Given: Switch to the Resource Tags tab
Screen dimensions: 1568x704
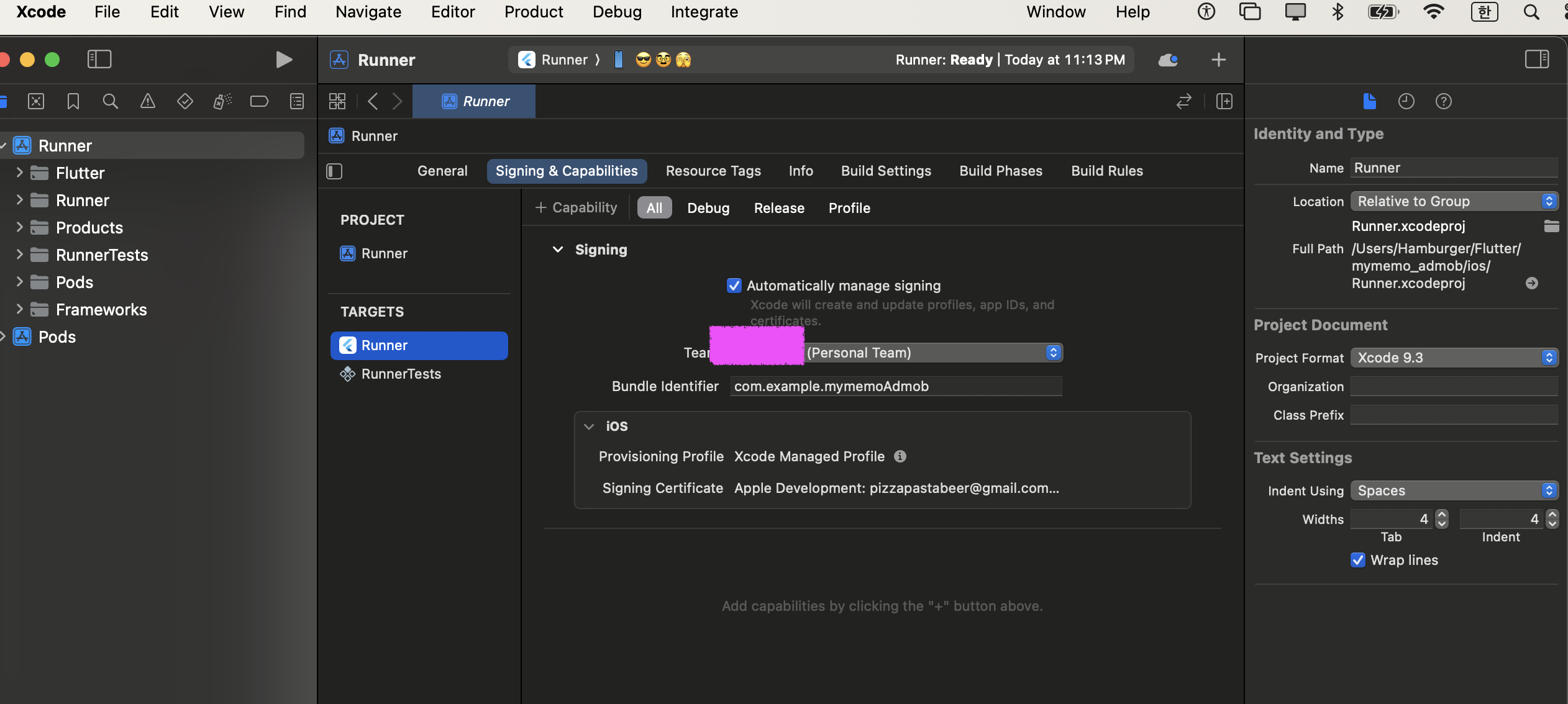Looking at the screenshot, I should [x=713, y=171].
